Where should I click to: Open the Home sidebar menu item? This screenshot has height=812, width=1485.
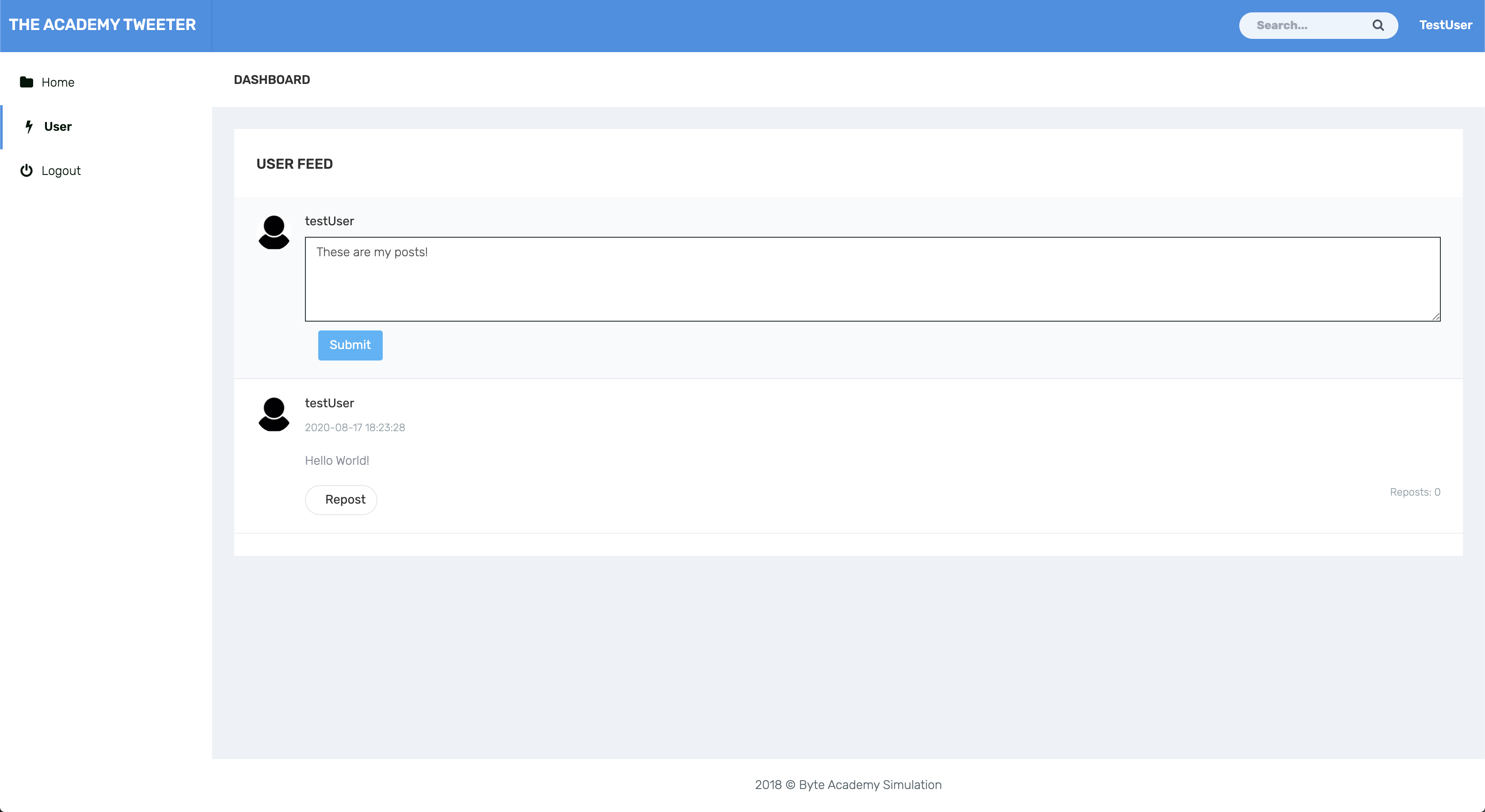pos(57,83)
